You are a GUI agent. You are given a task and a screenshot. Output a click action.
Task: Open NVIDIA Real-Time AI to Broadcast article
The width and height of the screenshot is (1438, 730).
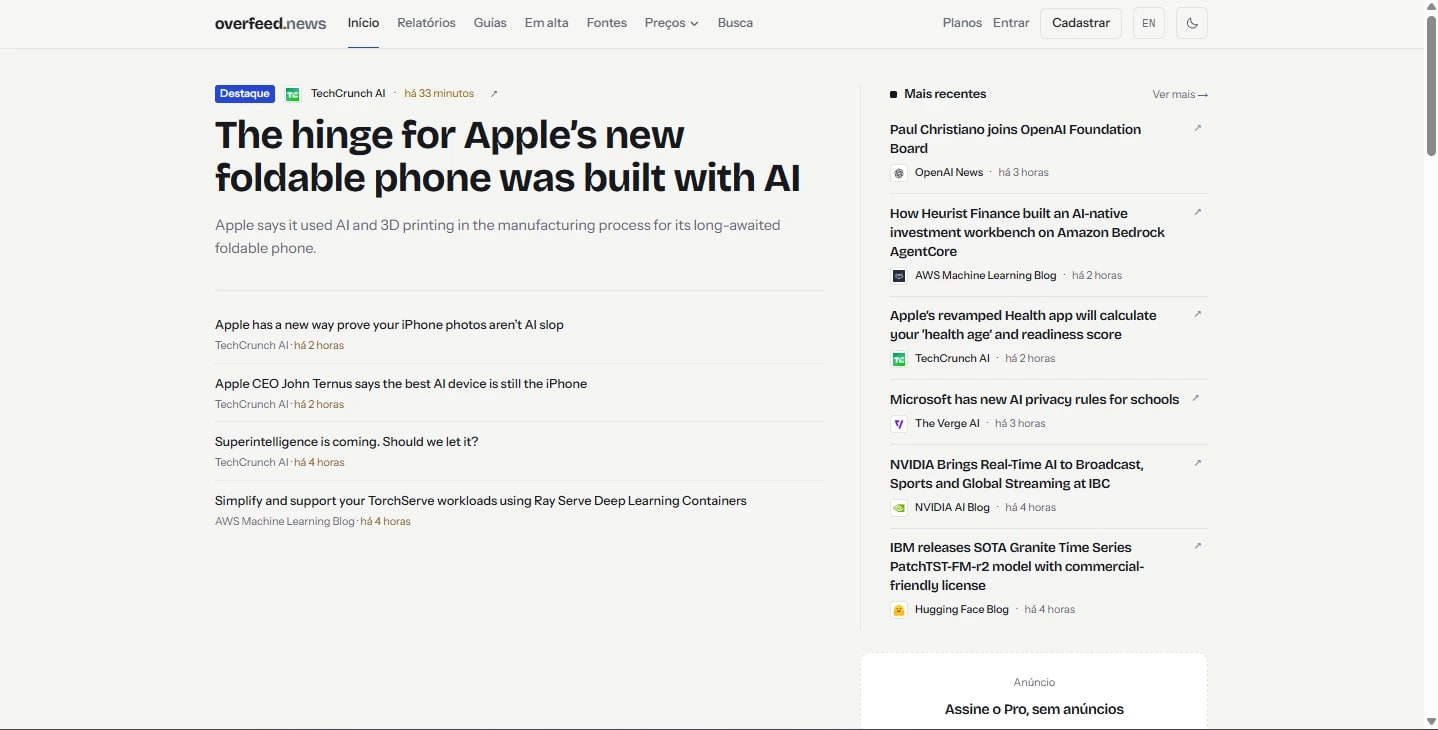(1017, 474)
